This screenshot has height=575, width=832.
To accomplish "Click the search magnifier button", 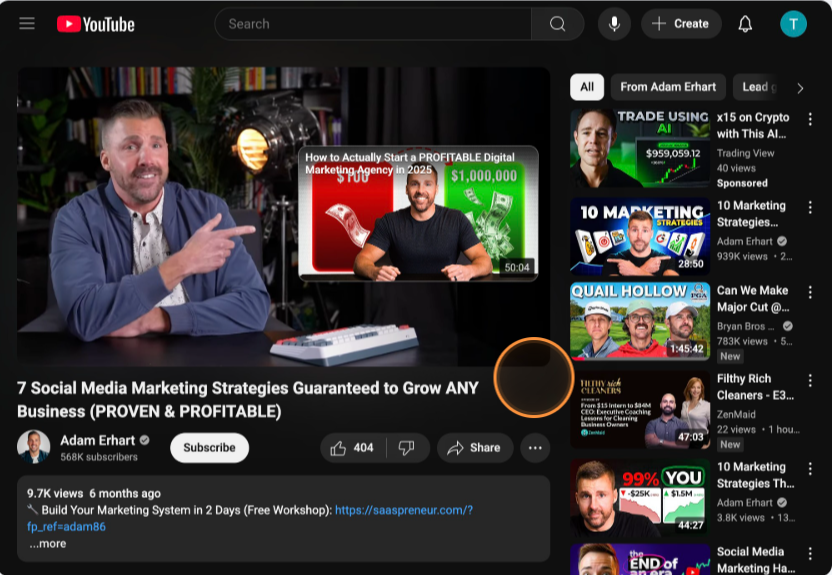I will point(558,24).
